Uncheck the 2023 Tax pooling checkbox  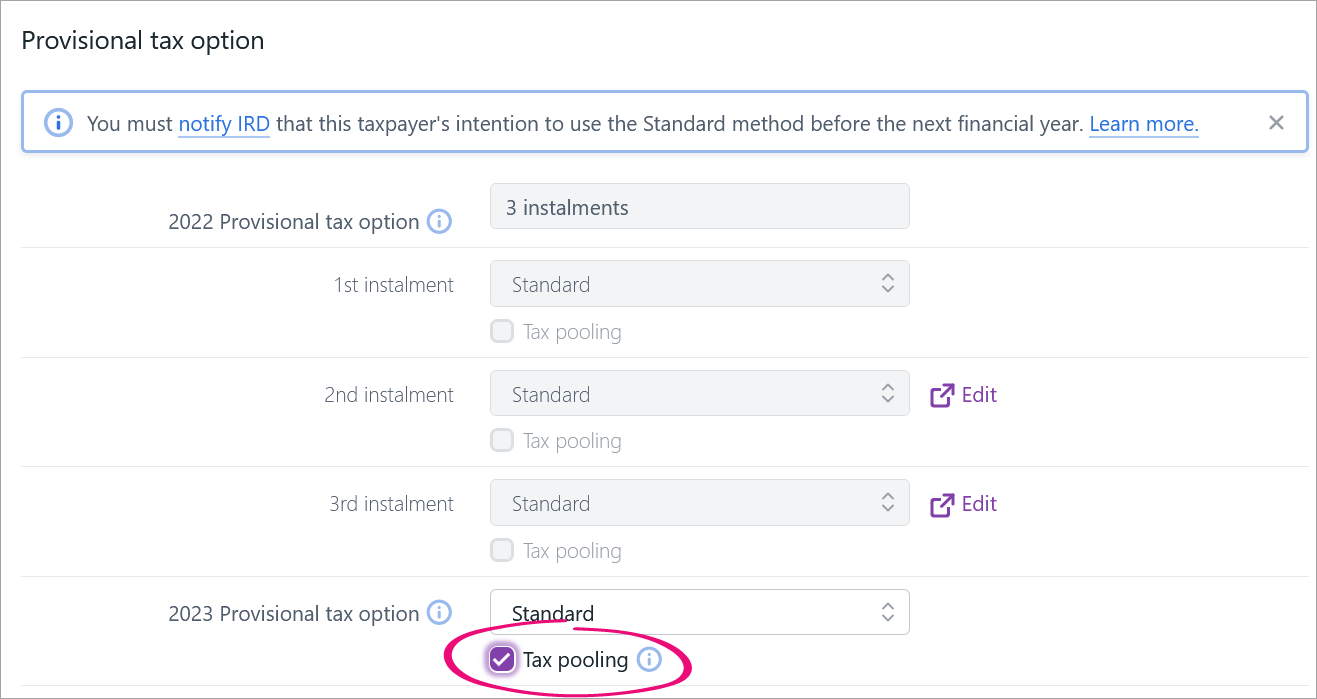502,659
